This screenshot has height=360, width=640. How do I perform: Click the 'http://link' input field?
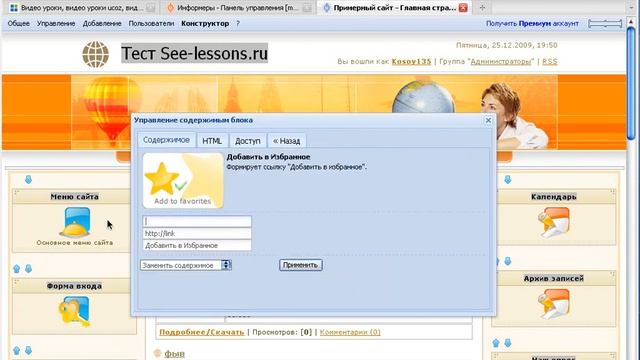[x=197, y=233]
